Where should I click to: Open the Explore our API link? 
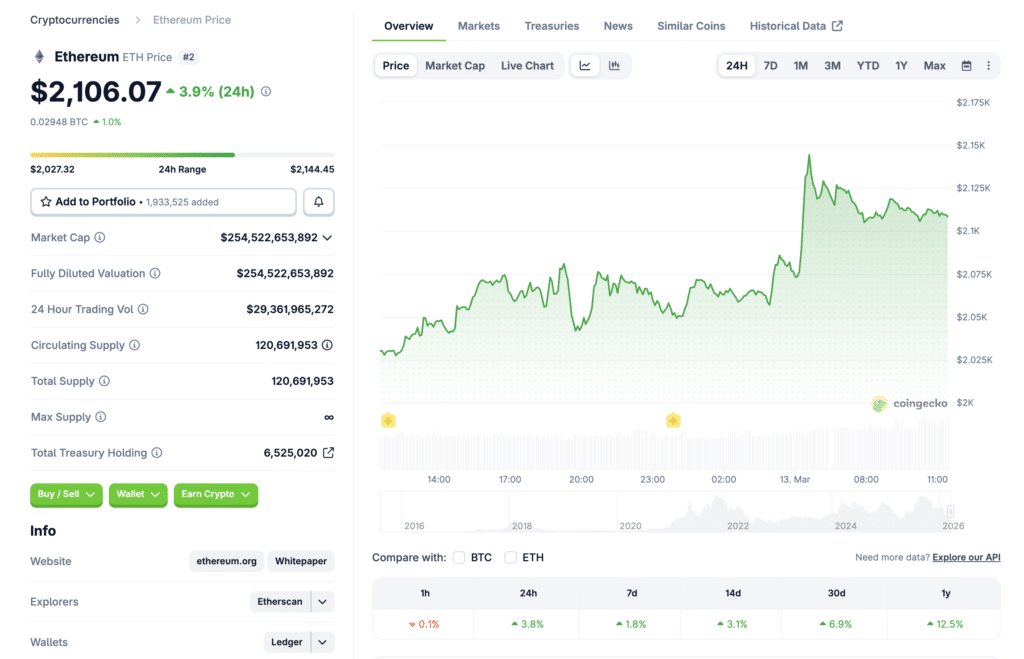point(966,557)
